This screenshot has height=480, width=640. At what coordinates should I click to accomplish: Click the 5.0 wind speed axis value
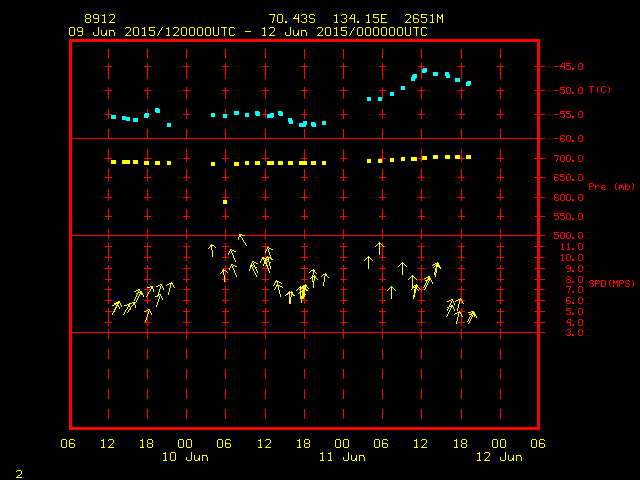coord(574,311)
